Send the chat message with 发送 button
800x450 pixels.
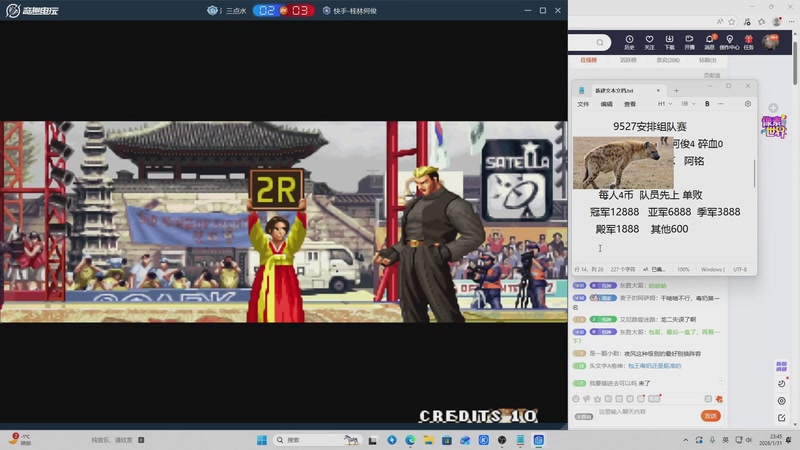[x=710, y=416]
